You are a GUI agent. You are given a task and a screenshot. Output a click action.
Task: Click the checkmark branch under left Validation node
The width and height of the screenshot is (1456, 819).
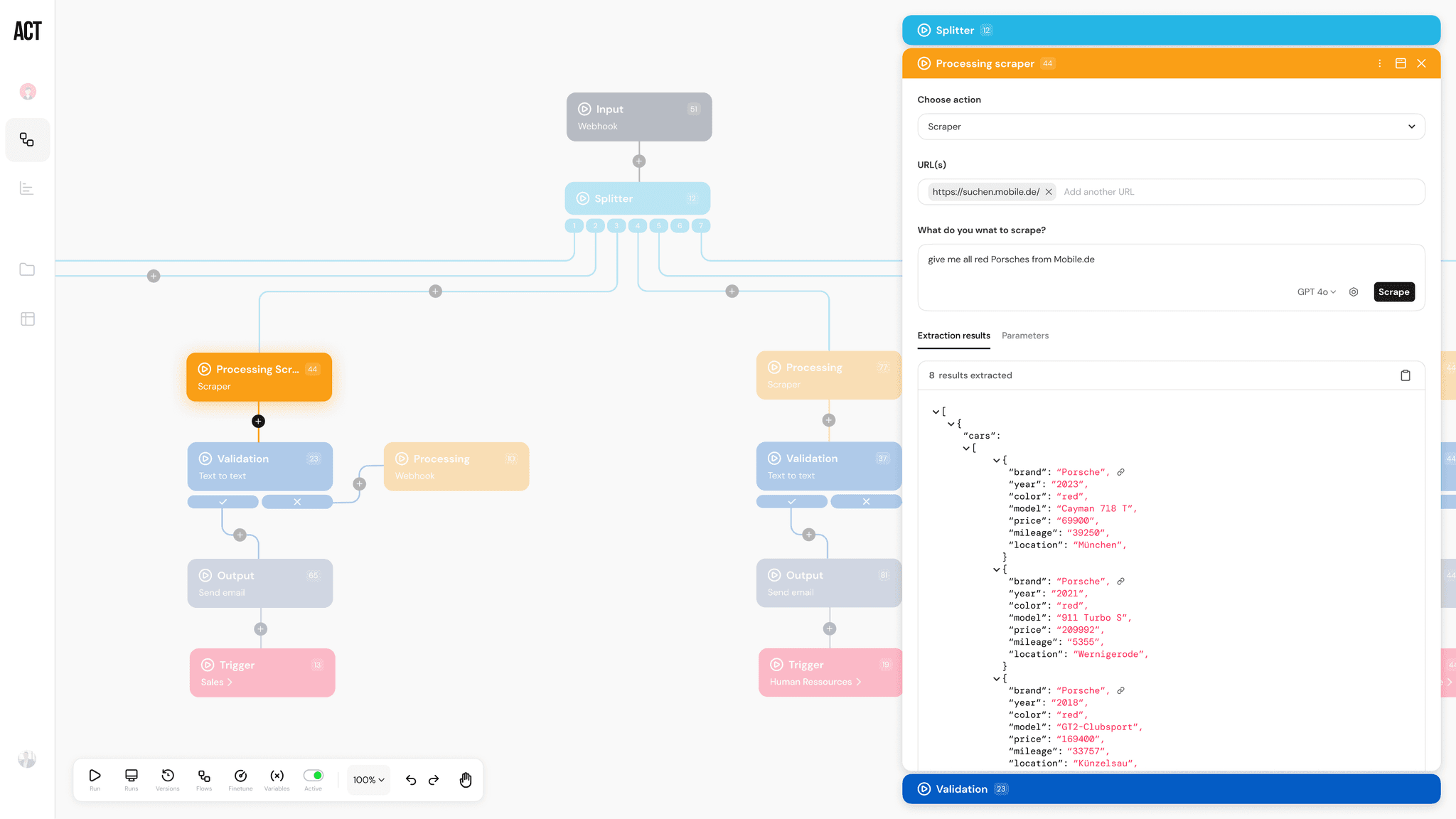click(223, 502)
